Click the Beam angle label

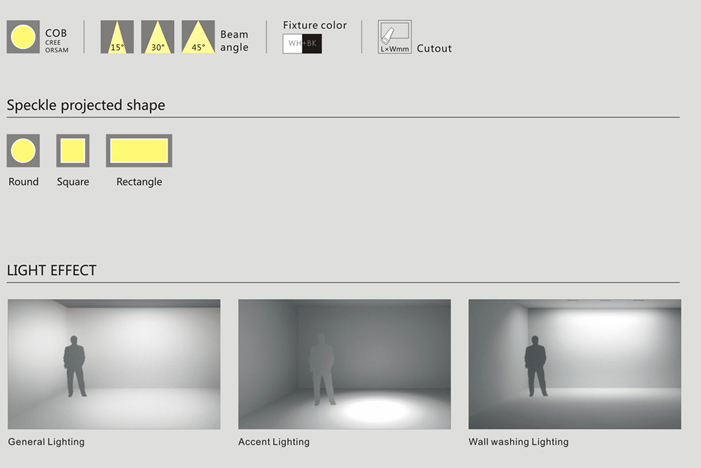click(x=234, y=41)
